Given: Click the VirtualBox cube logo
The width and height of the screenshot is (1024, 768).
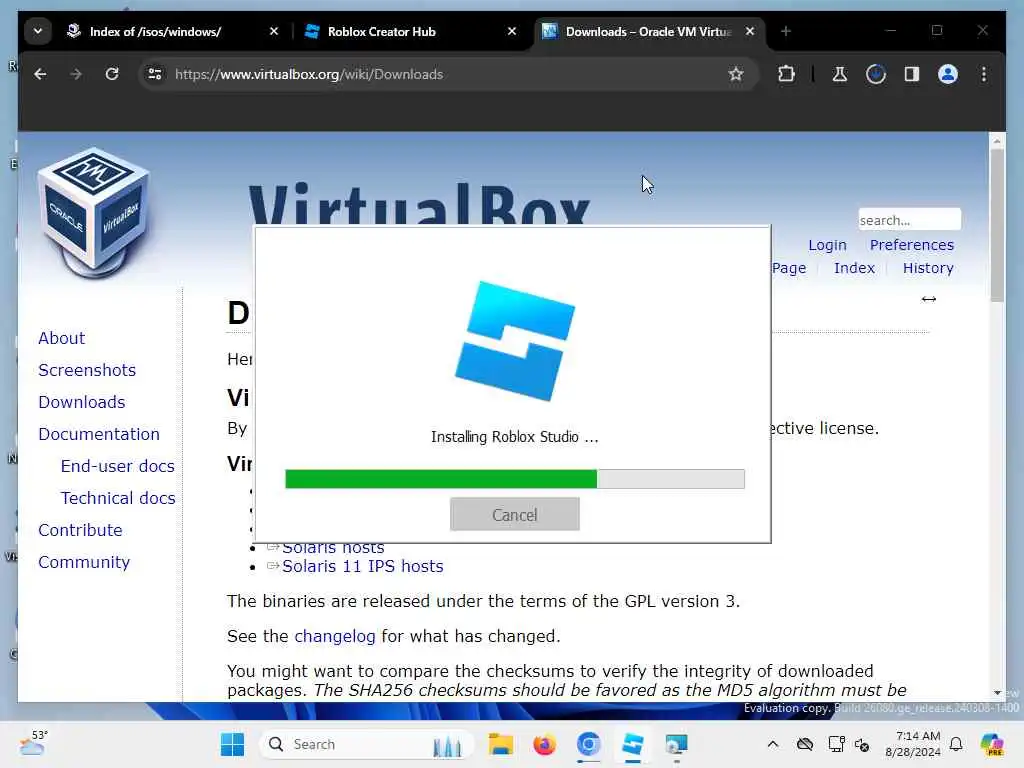Looking at the screenshot, I should click(x=93, y=212).
